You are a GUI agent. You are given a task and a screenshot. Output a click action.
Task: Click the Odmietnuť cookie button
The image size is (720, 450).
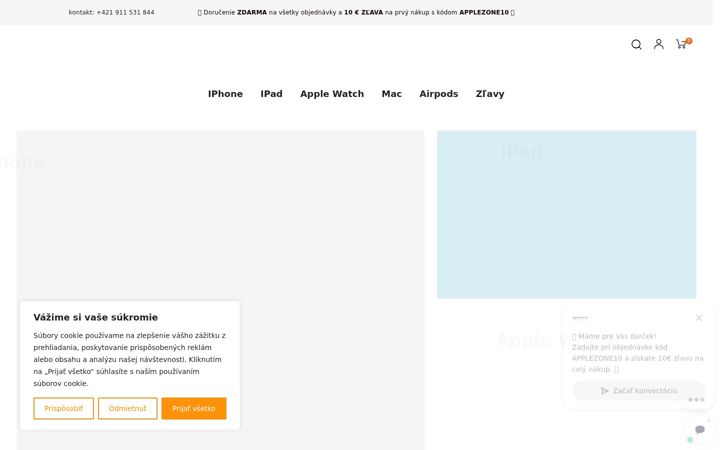[x=127, y=408]
